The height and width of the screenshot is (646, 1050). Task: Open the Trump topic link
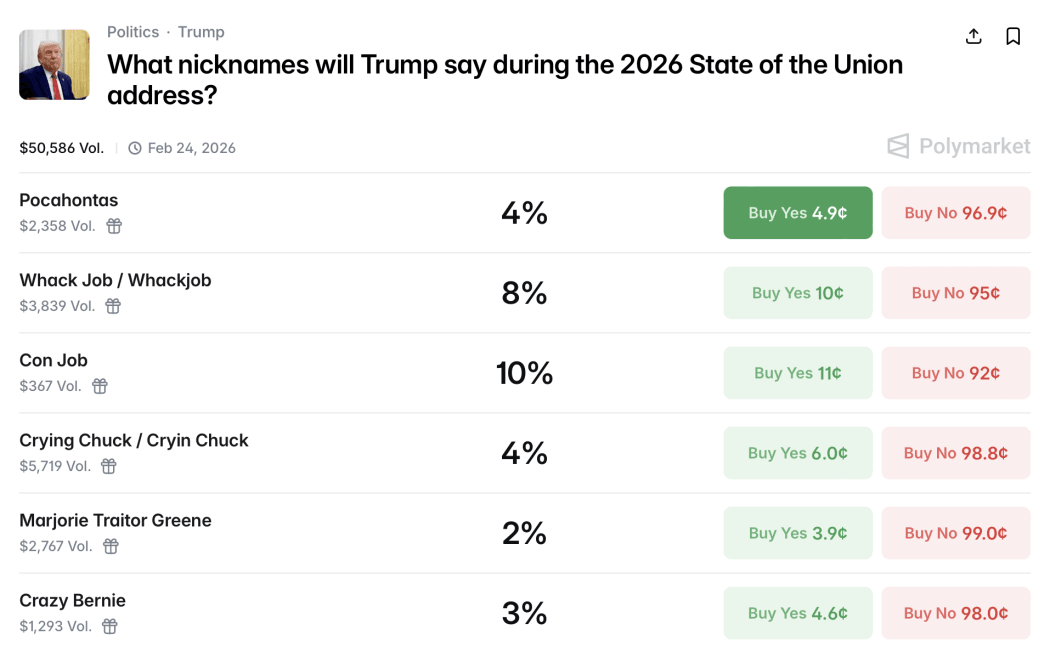pos(201,31)
